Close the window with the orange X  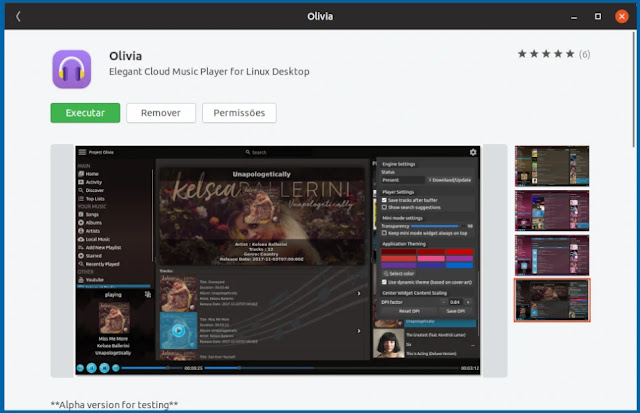pos(622,16)
